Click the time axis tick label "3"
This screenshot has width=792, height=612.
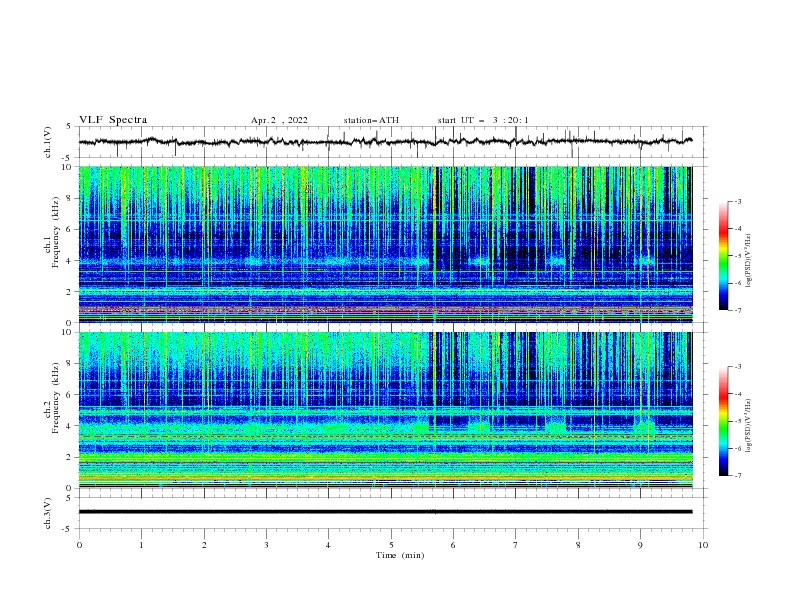[x=266, y=545]
